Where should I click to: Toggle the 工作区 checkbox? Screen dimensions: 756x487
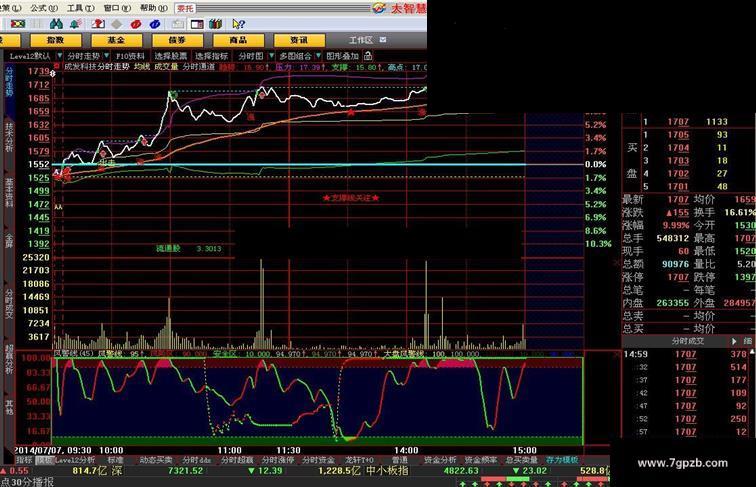[x=383, y=40]
